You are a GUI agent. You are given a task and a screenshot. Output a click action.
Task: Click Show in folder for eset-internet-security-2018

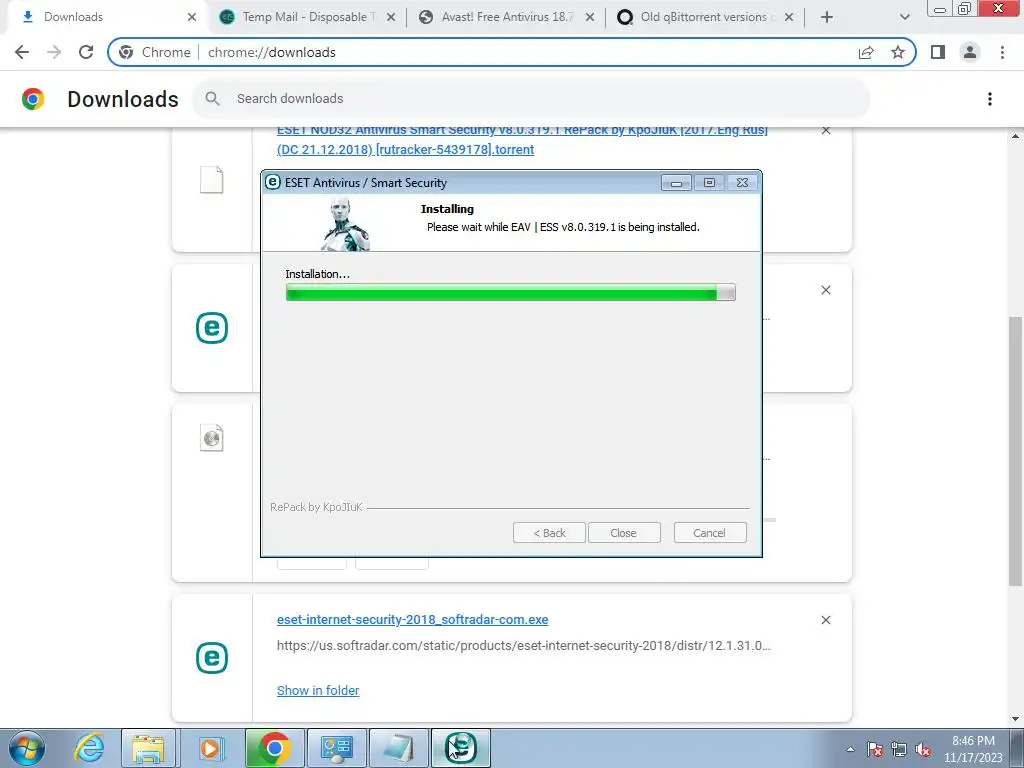coord(318,690)
